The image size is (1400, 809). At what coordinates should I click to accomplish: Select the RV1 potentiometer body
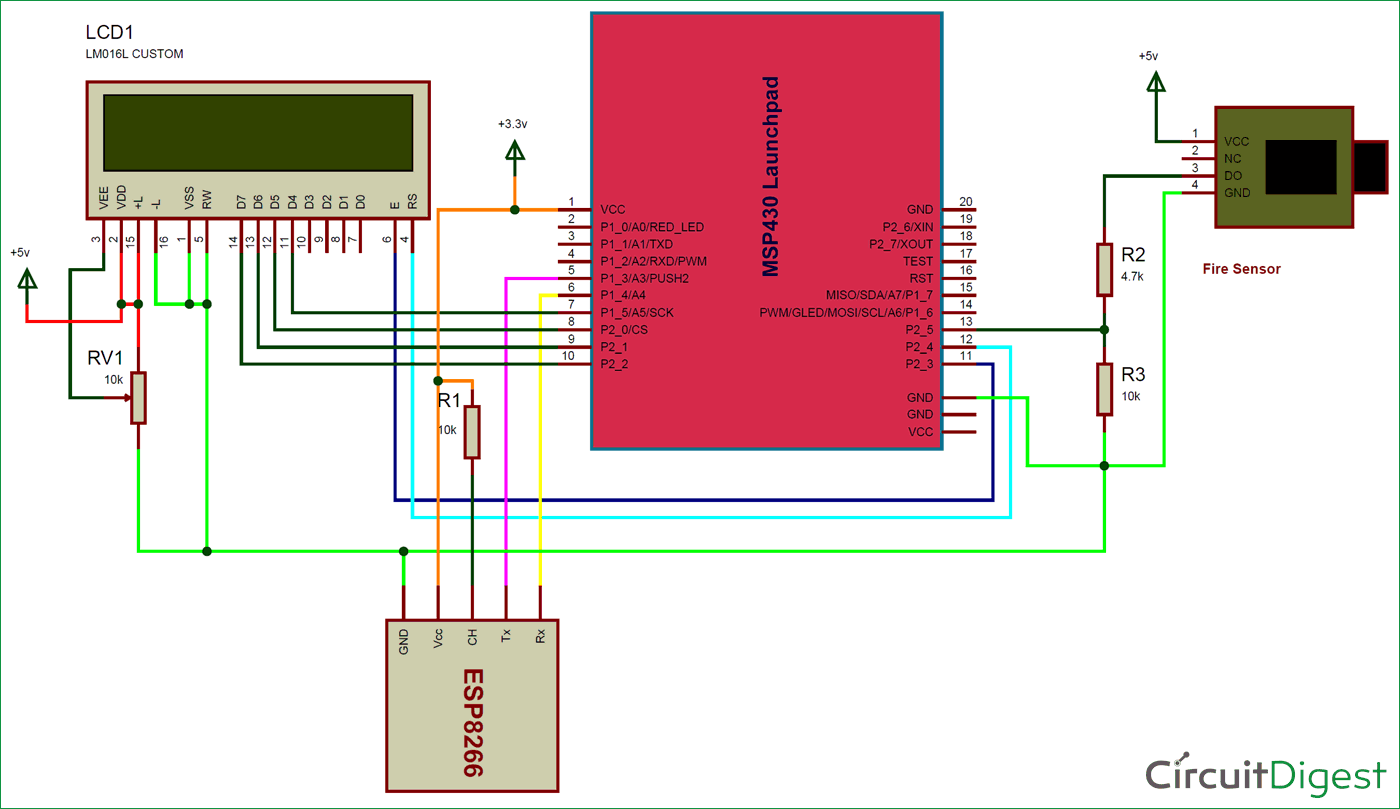139,397
